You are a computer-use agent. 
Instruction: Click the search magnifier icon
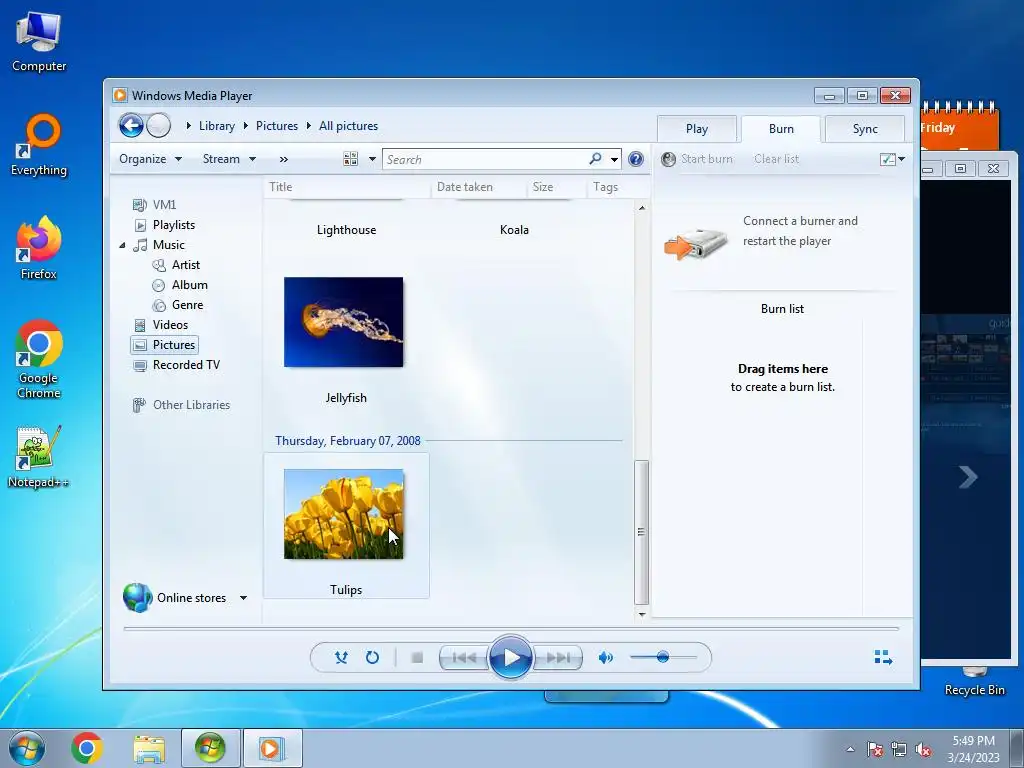(x=595, y=159)
